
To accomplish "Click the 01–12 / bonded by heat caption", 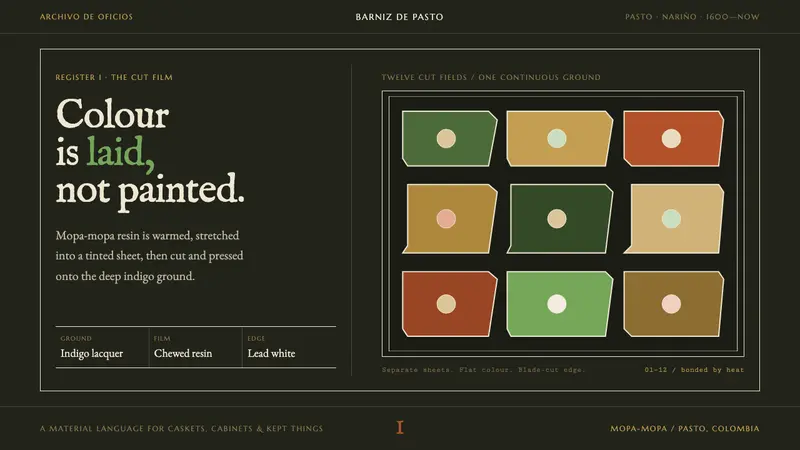I will point(694,370).
